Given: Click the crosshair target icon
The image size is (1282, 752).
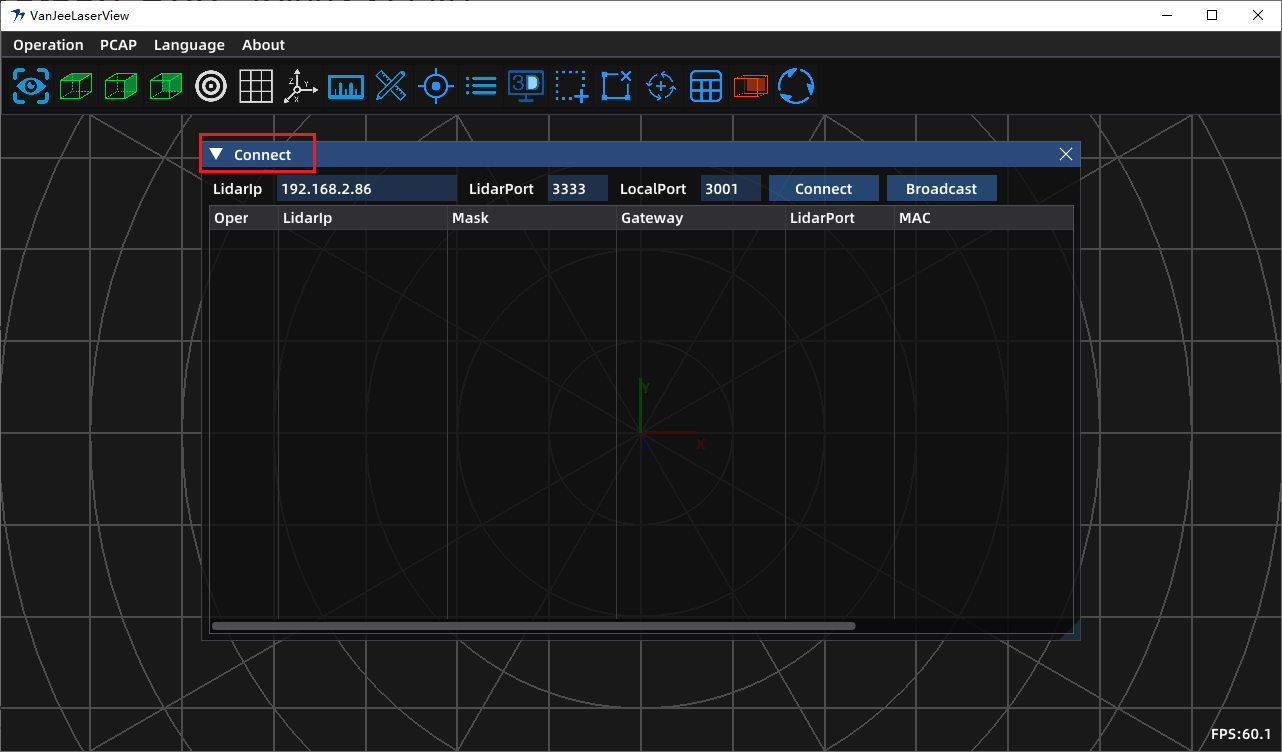Looking at the screenshot, I should pyautogui.click(x=436, y=86).
